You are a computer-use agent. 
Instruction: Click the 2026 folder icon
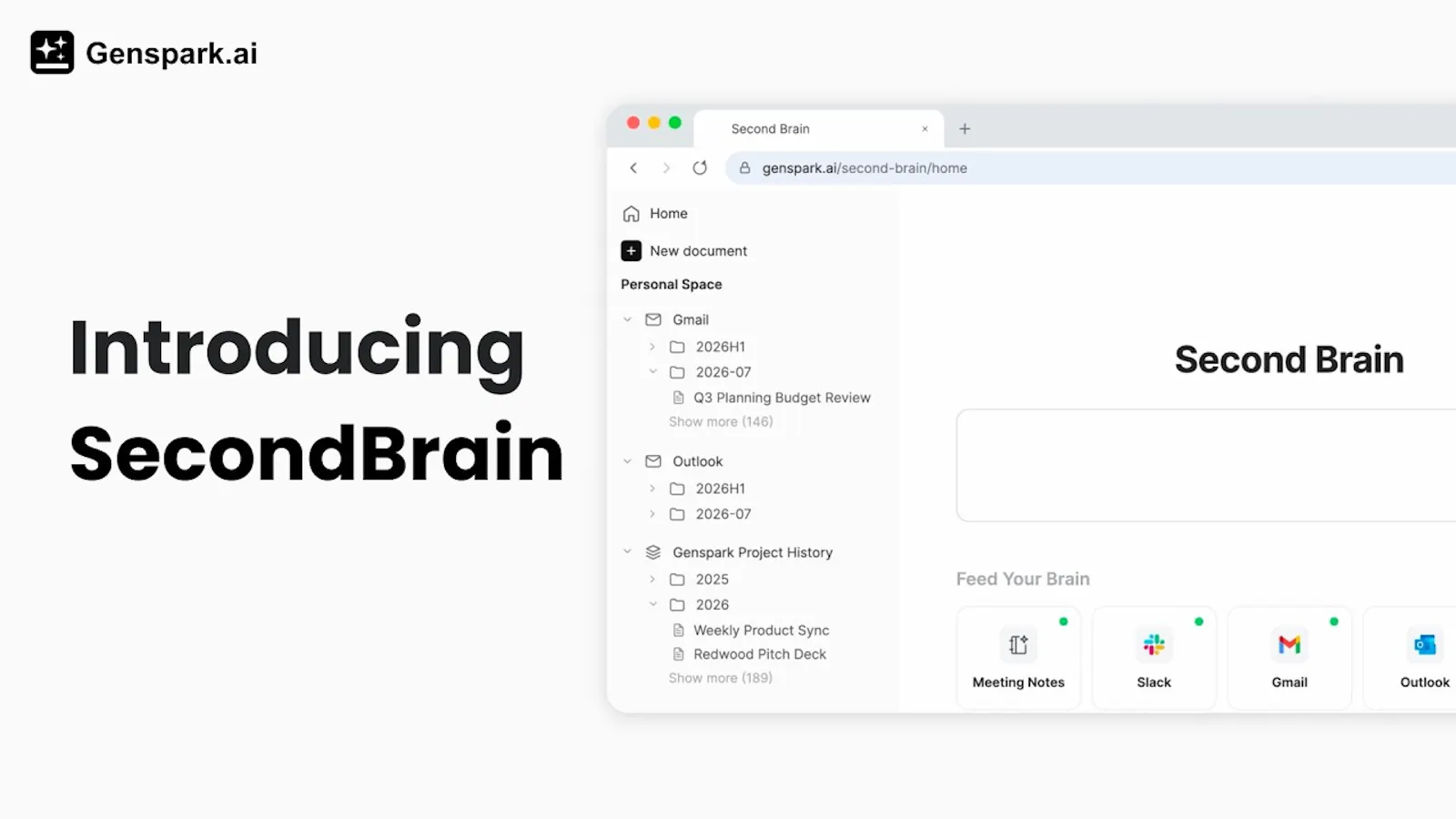(x=677, y=605)
